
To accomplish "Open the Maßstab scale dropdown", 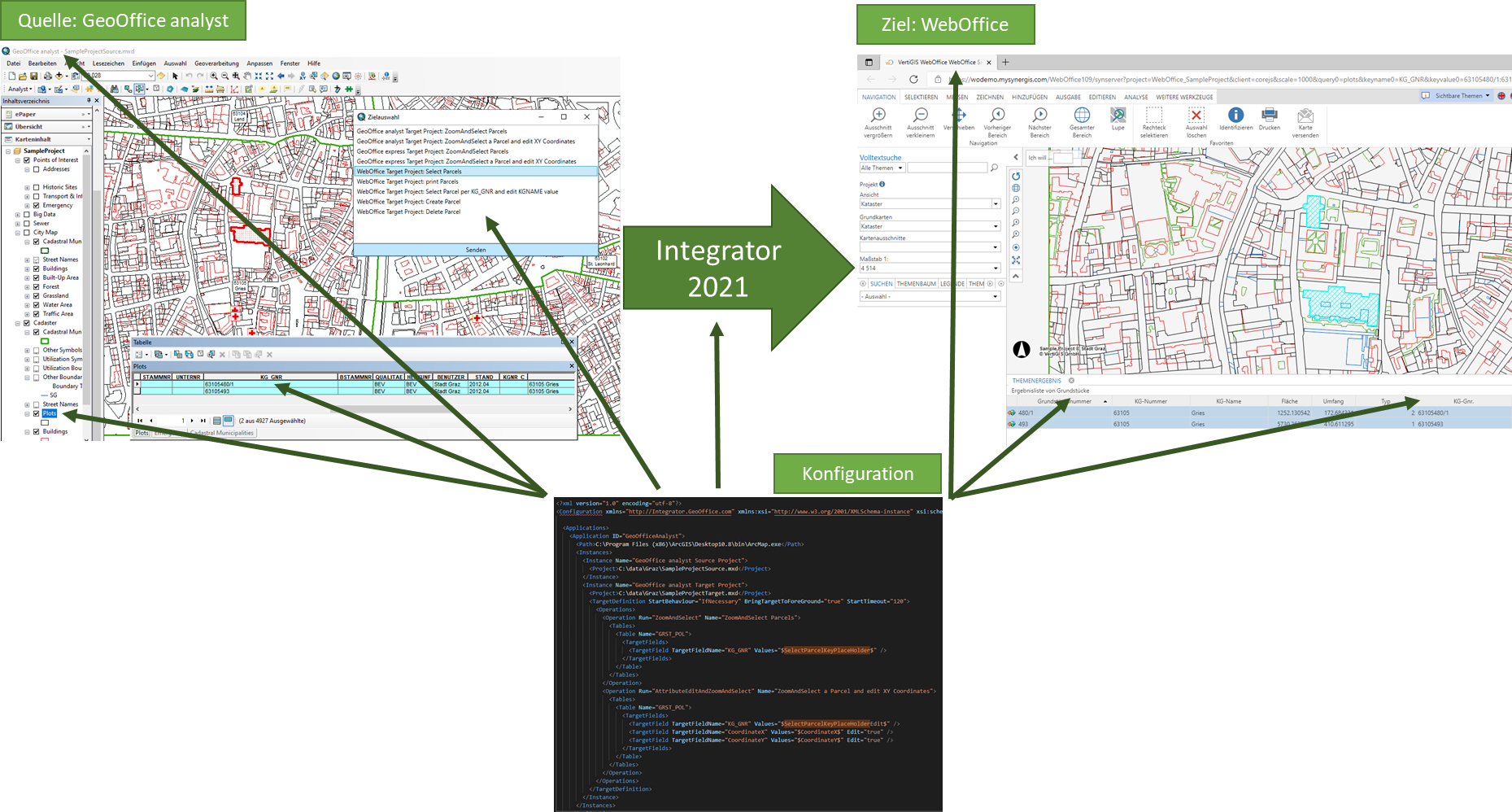I will click(996, 268).
